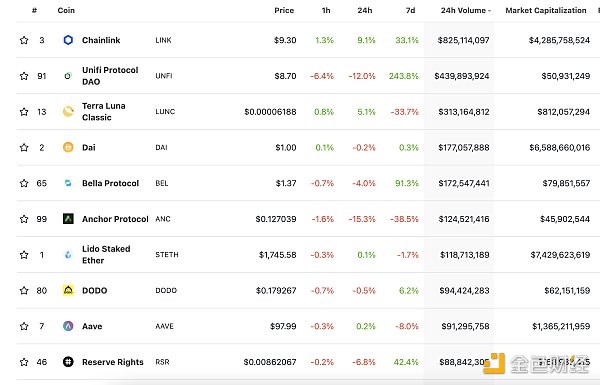The height and width of the screenshot is (385, 600).
Task: Click the Anchor Protocol logo icon
Action: tap(68, 219)
